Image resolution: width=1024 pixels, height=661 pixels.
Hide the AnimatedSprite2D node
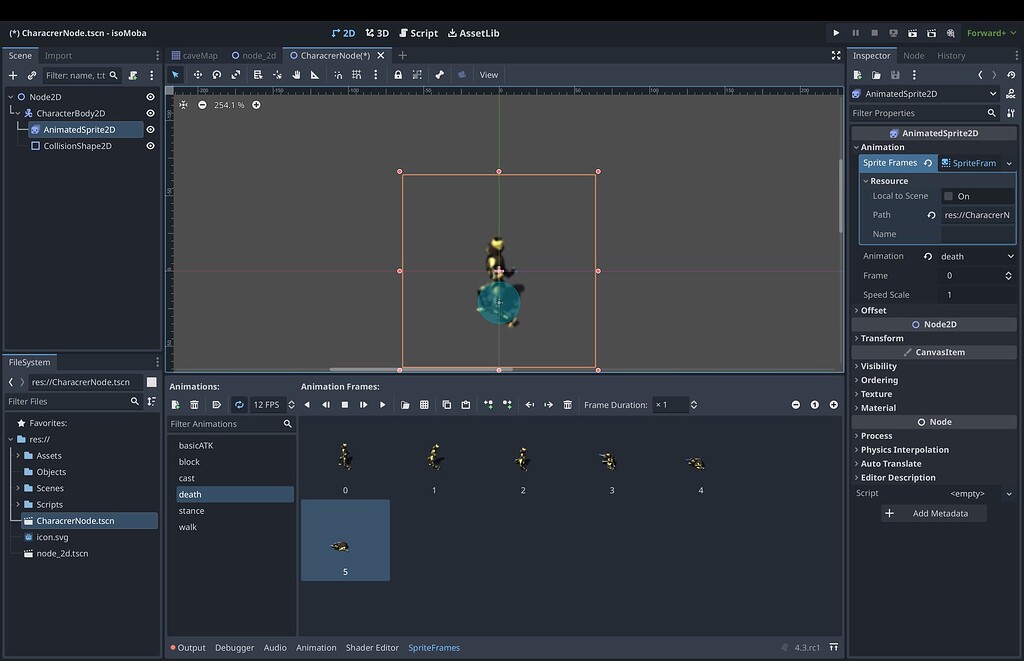151,129
